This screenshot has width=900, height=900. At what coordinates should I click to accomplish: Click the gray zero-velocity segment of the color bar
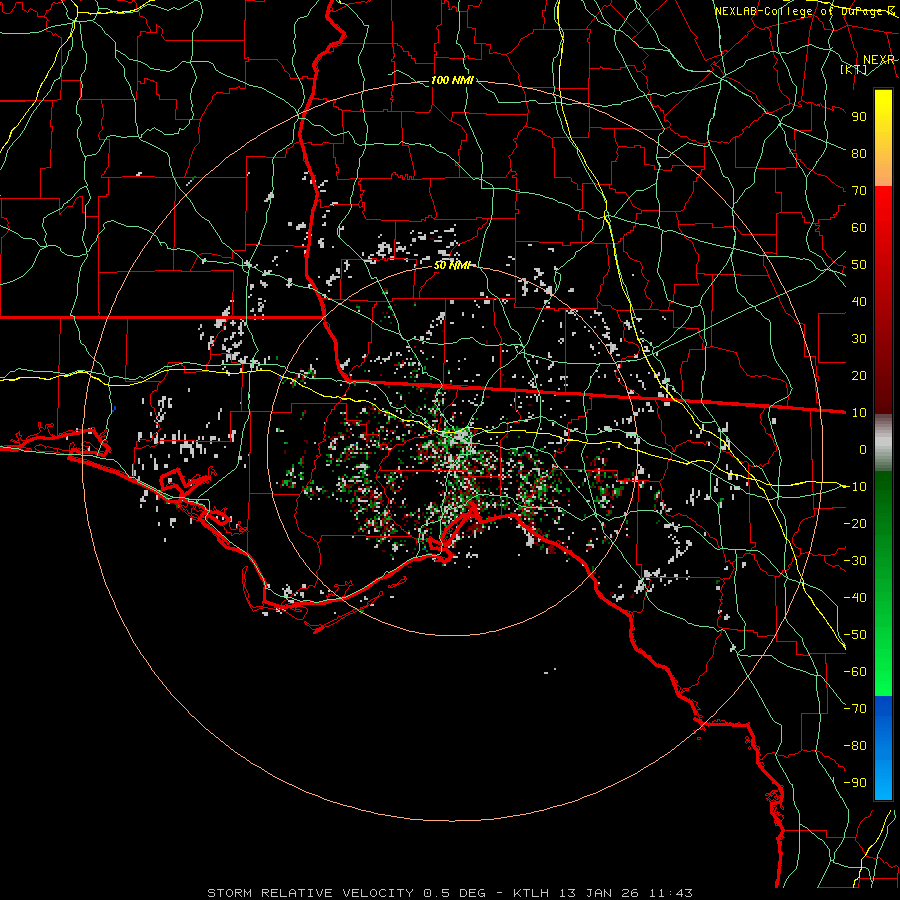coord(883,445)
